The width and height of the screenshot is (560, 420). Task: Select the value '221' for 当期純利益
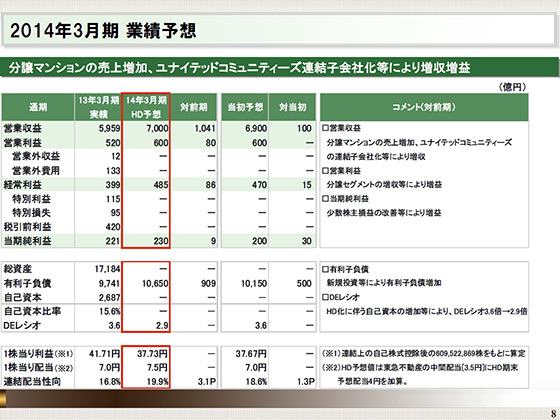point(112,241)
